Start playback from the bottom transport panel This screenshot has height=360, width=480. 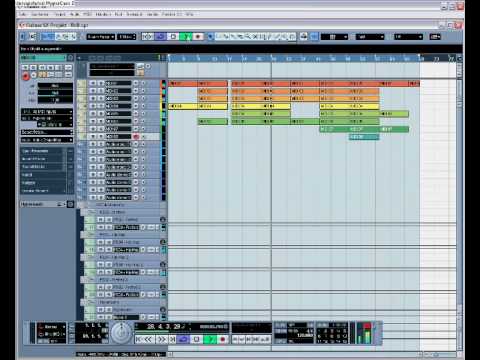point(210,339)
